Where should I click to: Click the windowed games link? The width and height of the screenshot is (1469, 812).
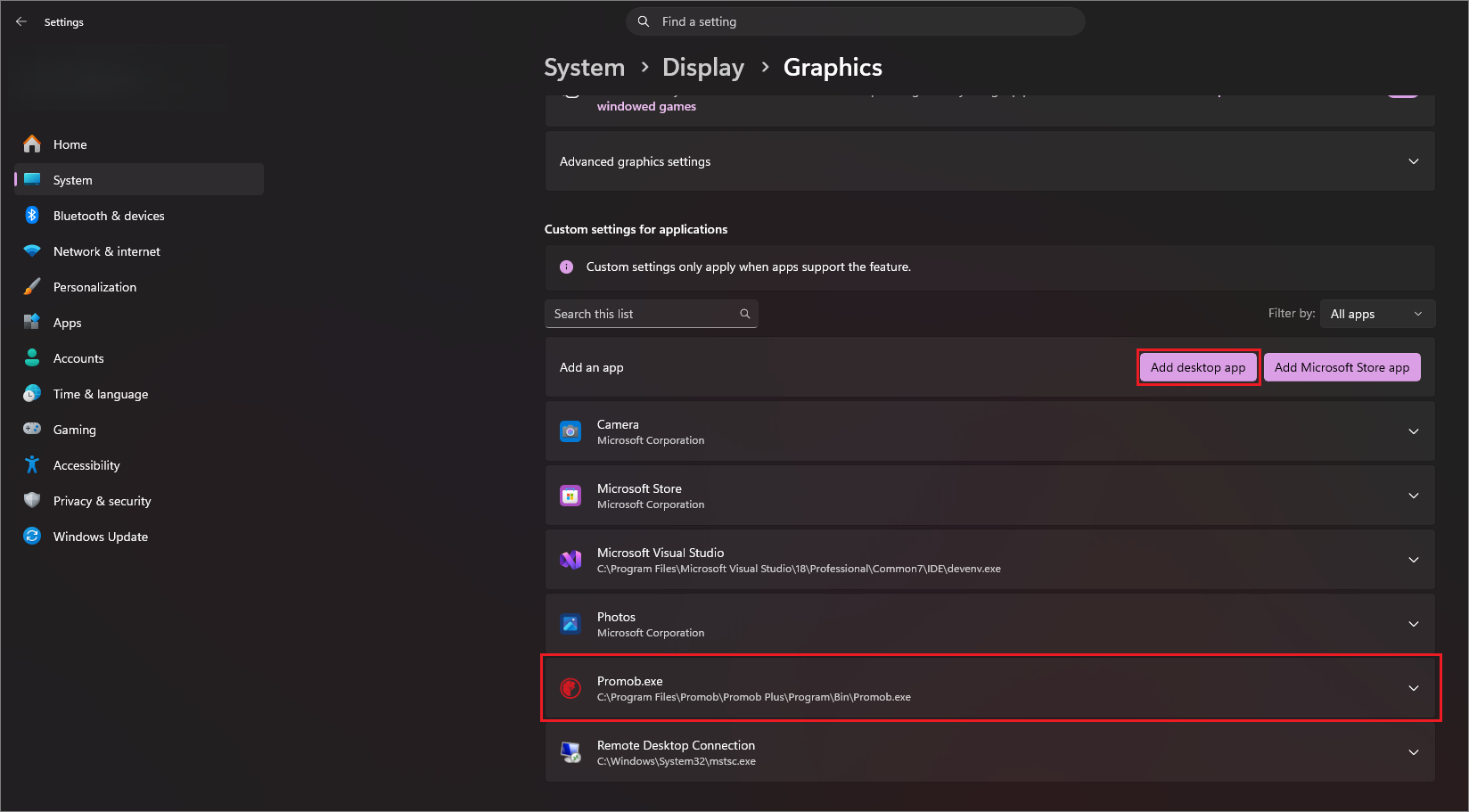[646, 106]
